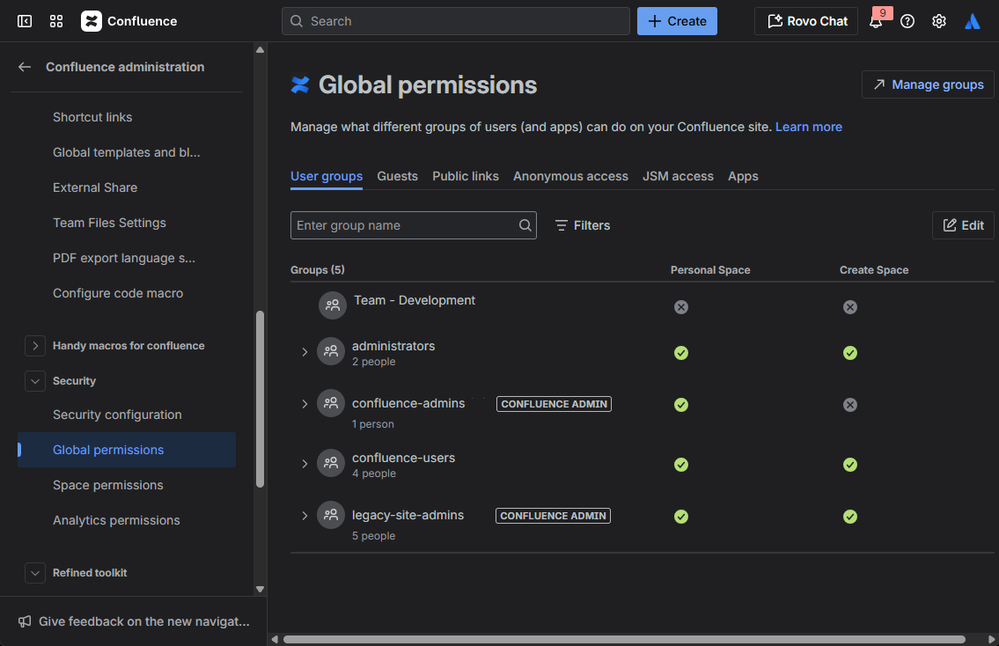Switch to the Anonymous access tab

pyautogui.click(x=571, y=176)
